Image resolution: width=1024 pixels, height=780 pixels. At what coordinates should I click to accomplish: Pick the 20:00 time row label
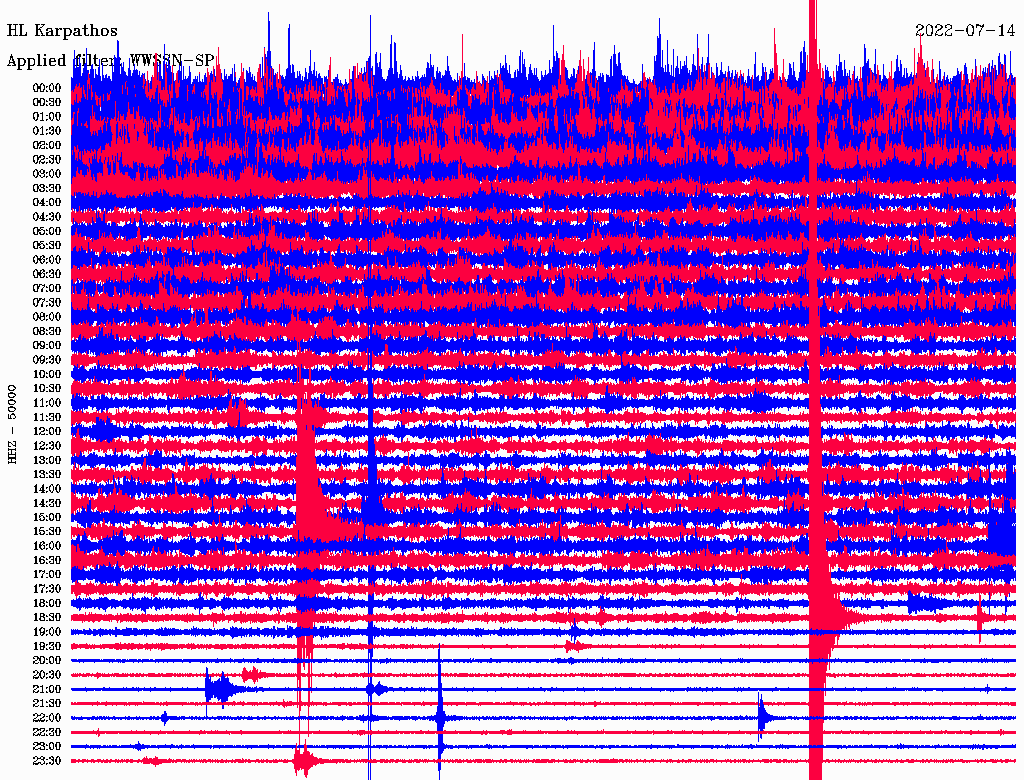[47, 660]
